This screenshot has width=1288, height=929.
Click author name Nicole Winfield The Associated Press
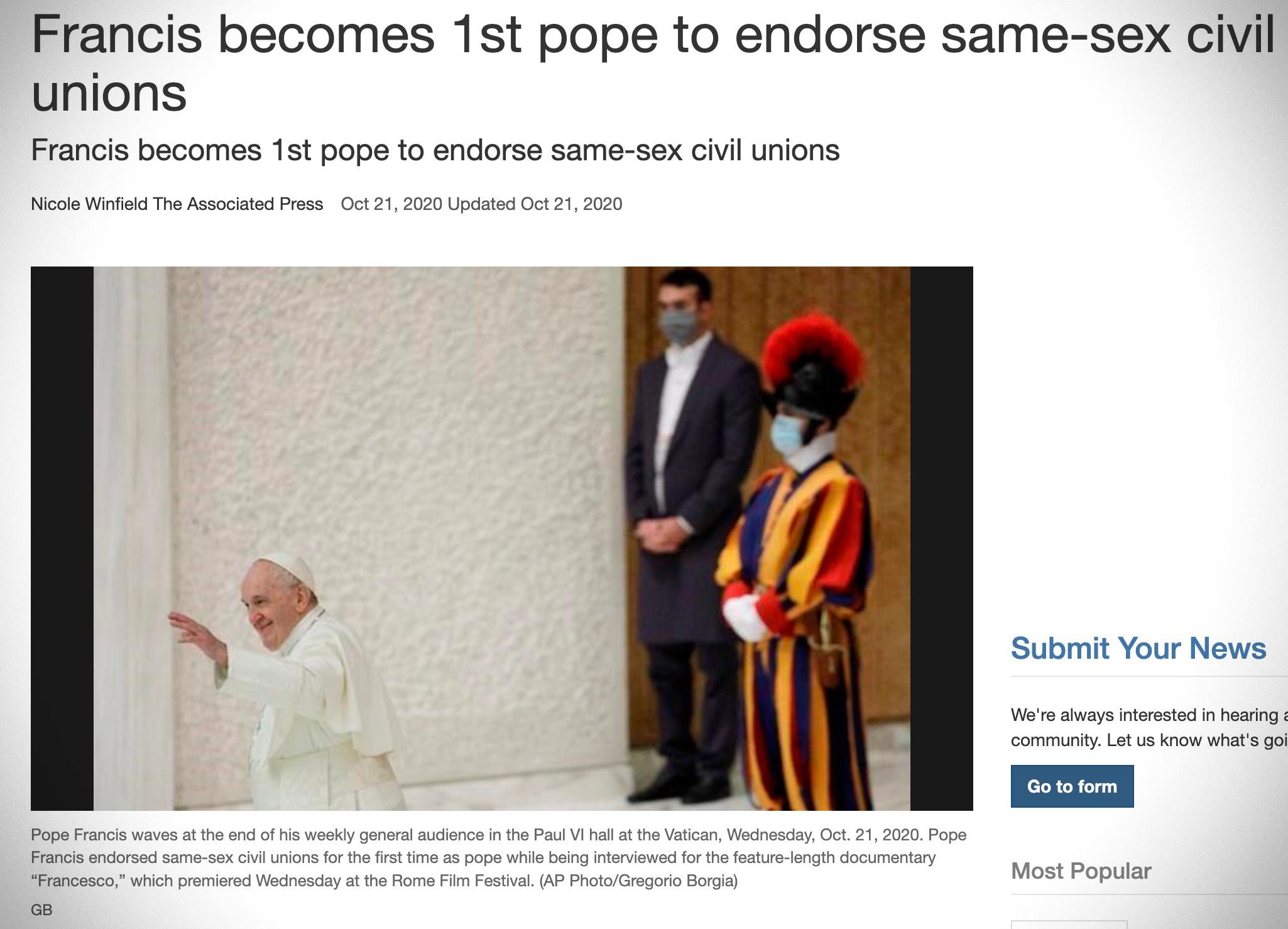coord(177,204)
